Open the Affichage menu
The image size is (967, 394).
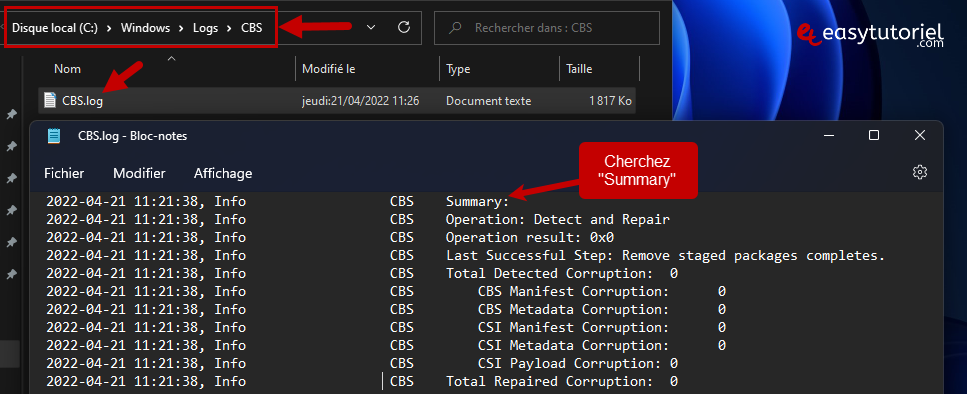click(x=223, y=173)
